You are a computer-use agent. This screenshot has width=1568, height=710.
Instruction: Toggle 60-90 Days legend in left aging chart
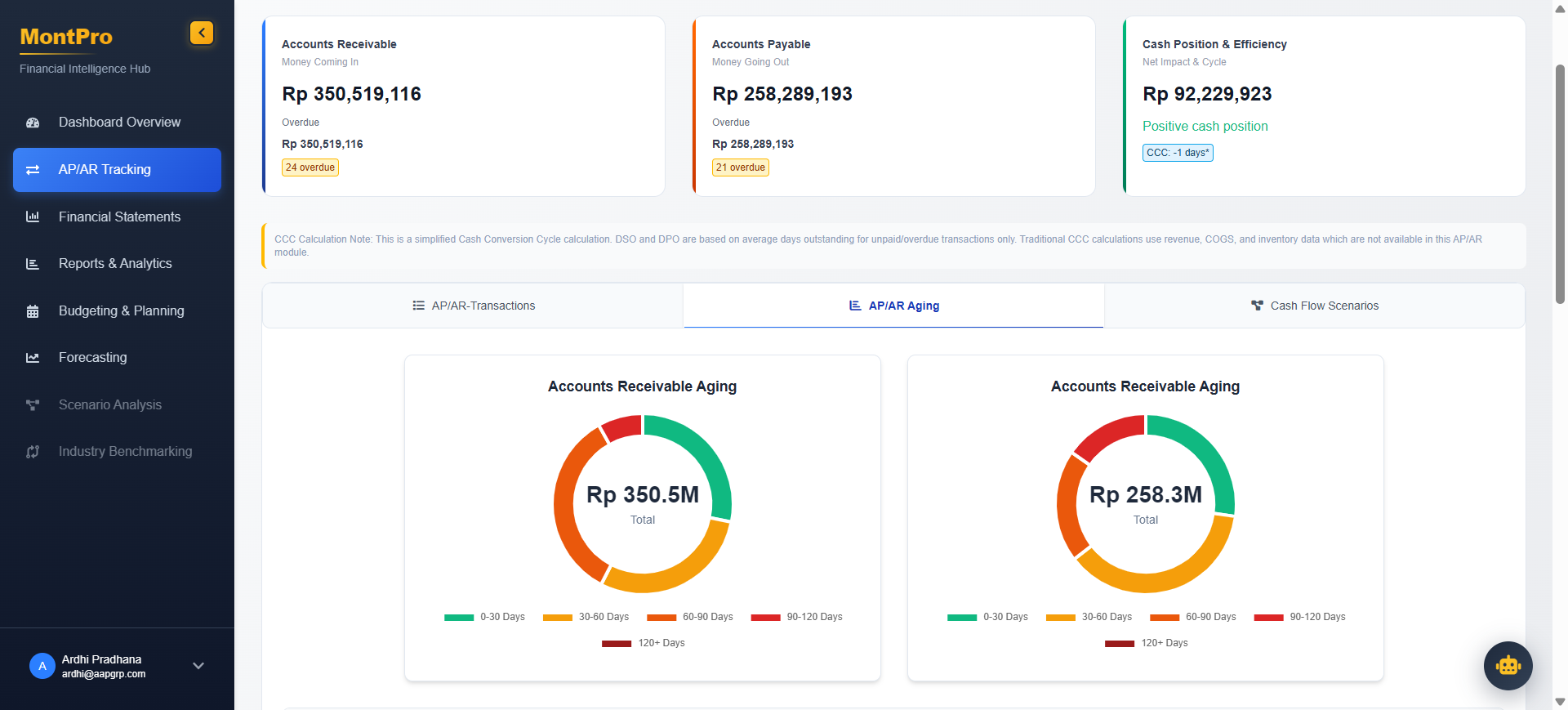point(690,617)
